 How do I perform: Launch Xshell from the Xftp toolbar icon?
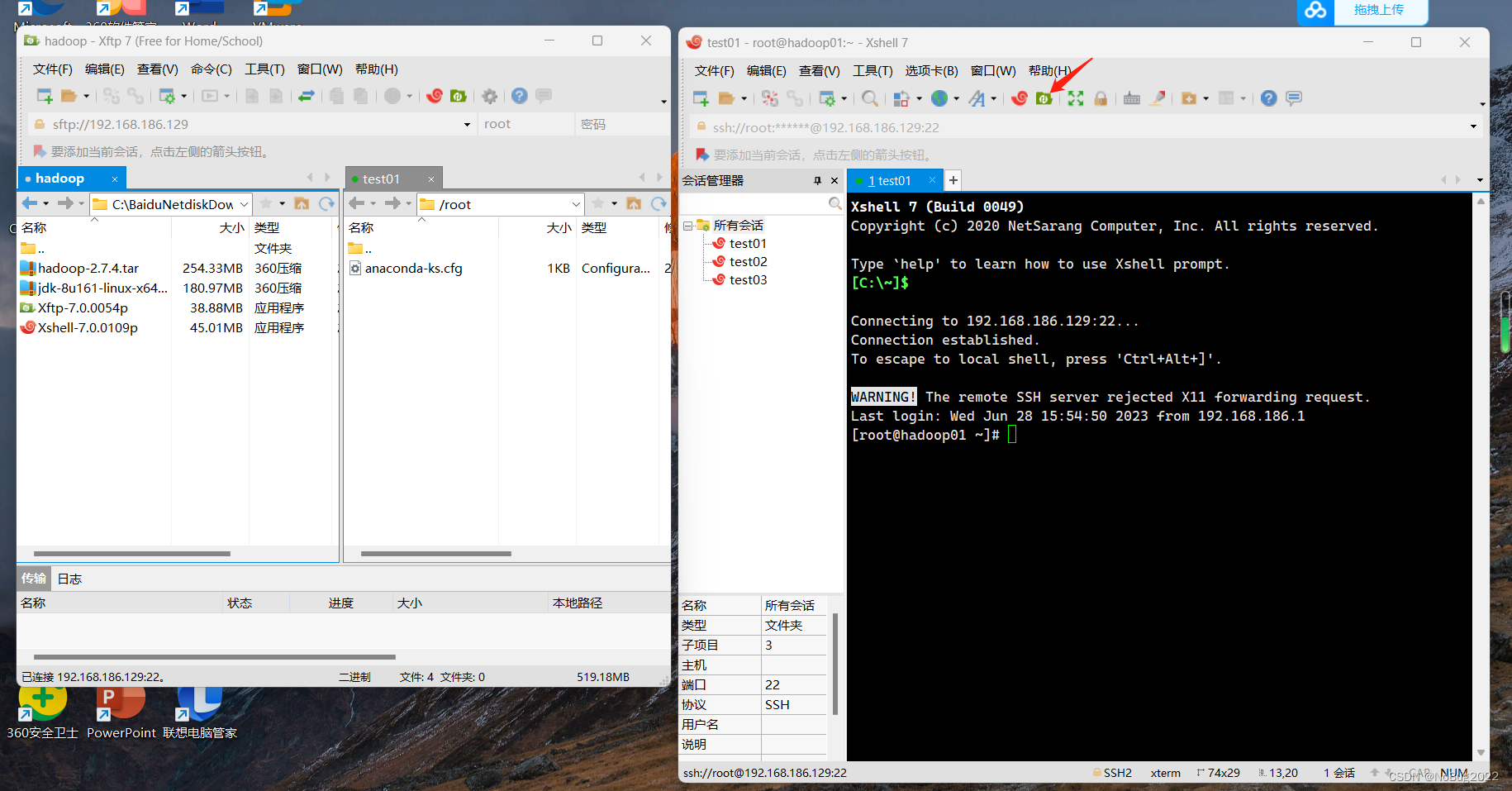point(435,96)
